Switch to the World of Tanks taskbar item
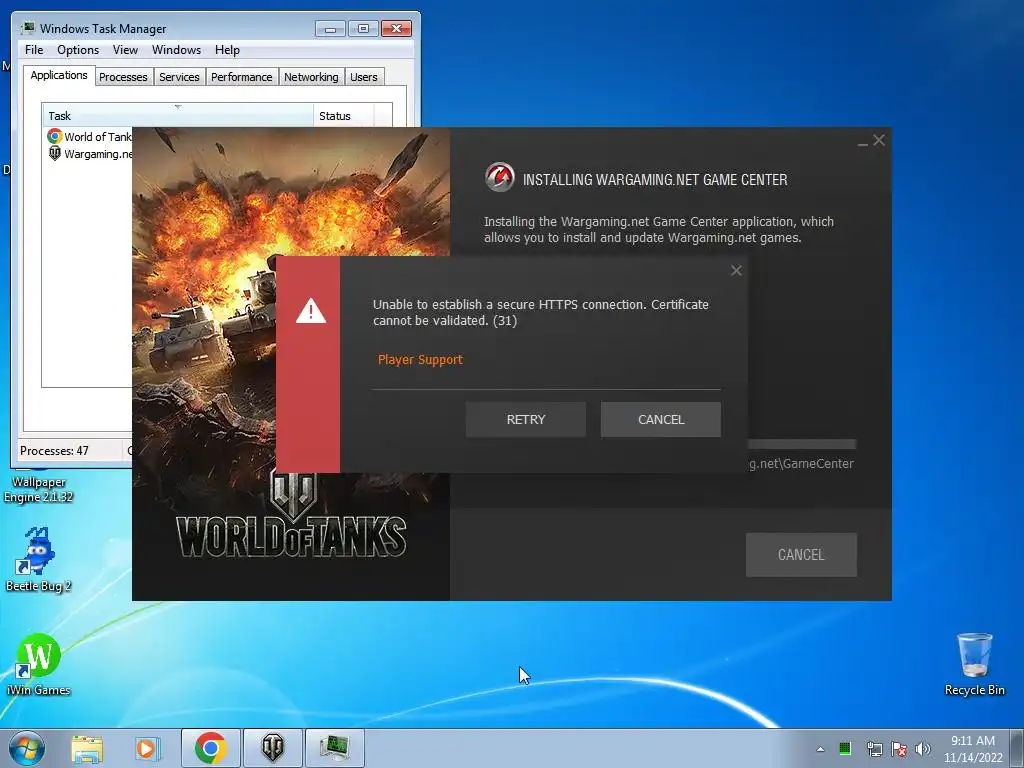1024x768 pixels. point(272,748)
